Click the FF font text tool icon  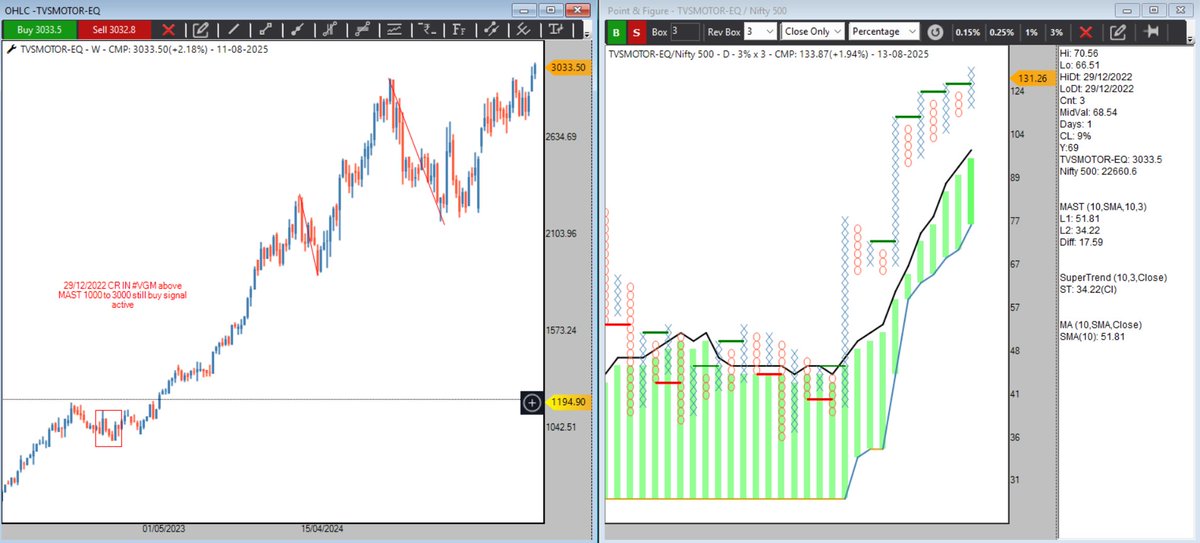click(458, 31)
